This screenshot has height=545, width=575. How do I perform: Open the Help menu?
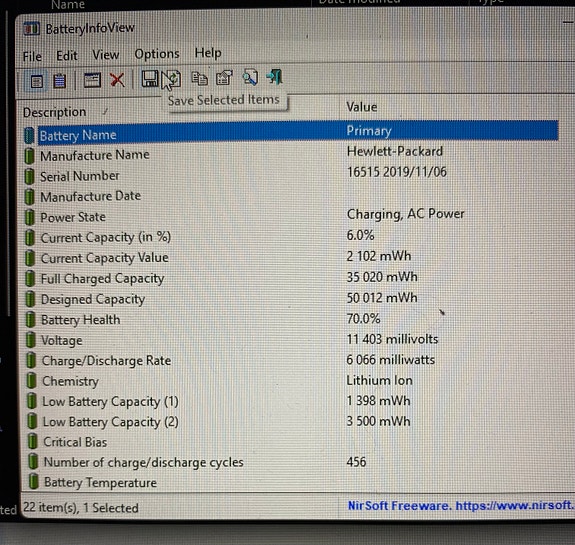coord(208,53)
